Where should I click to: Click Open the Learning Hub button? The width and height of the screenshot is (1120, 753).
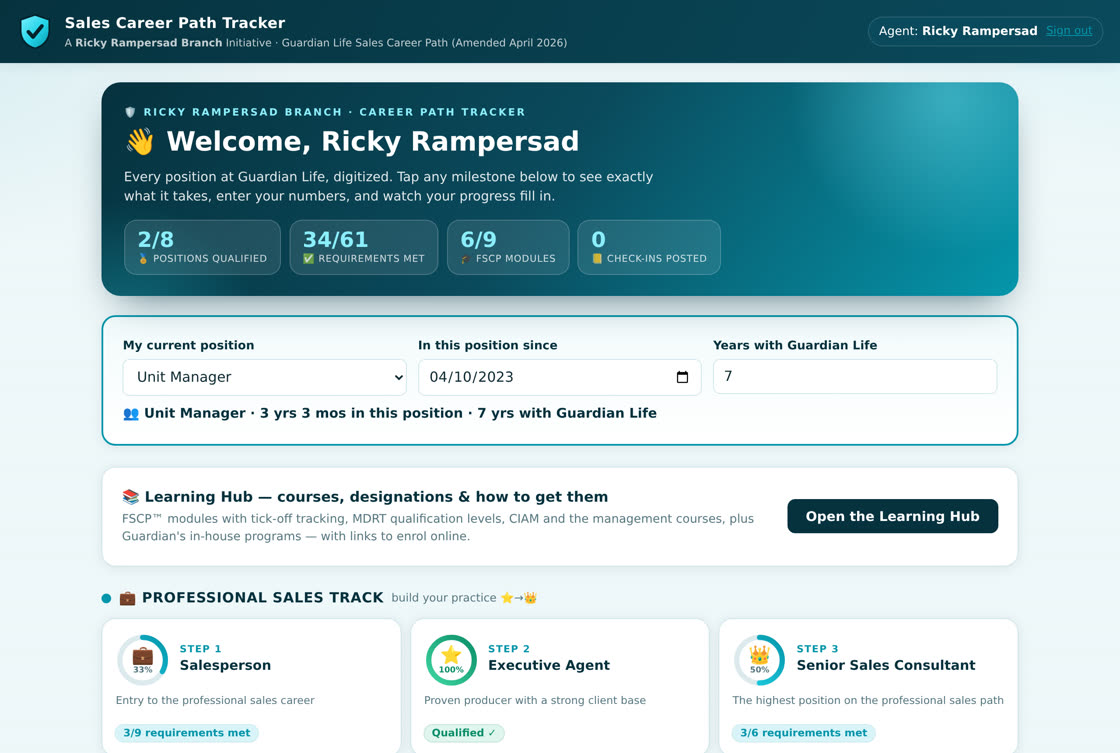tap(892, 517)
